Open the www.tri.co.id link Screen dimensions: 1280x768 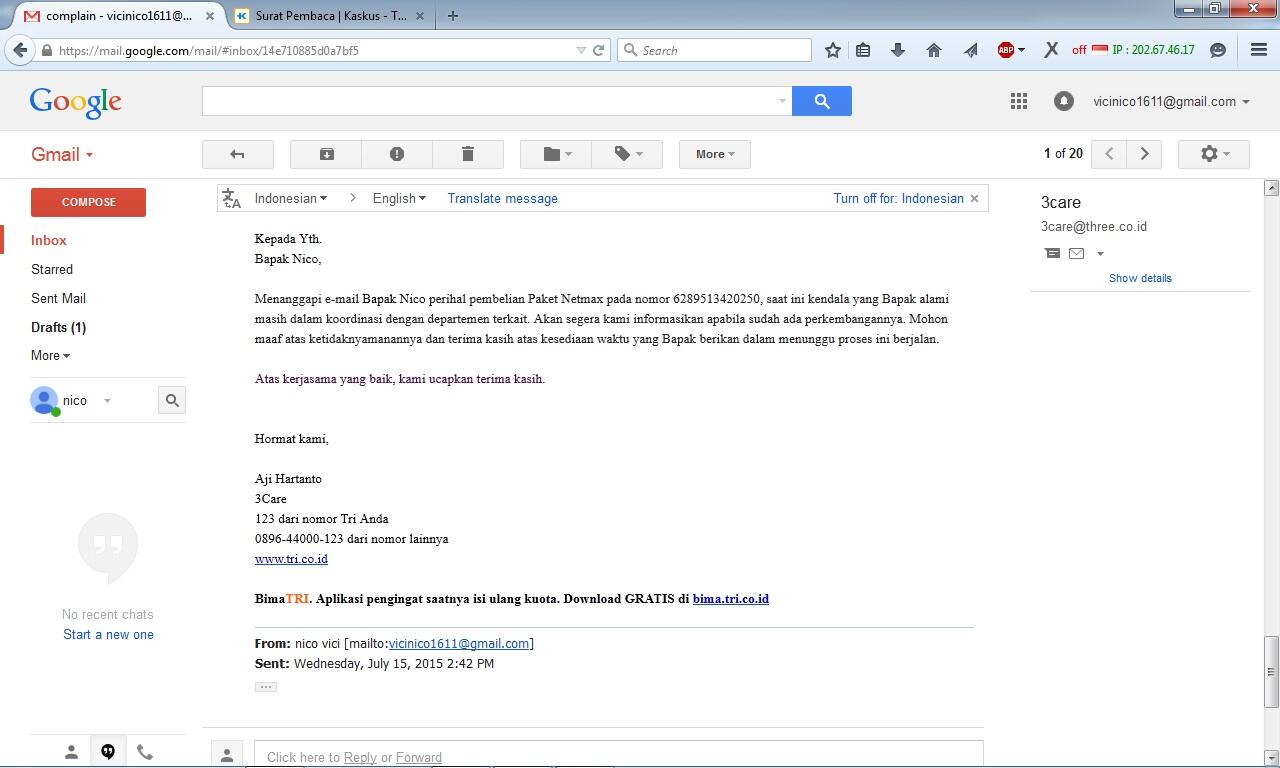[x=291, y=559]
